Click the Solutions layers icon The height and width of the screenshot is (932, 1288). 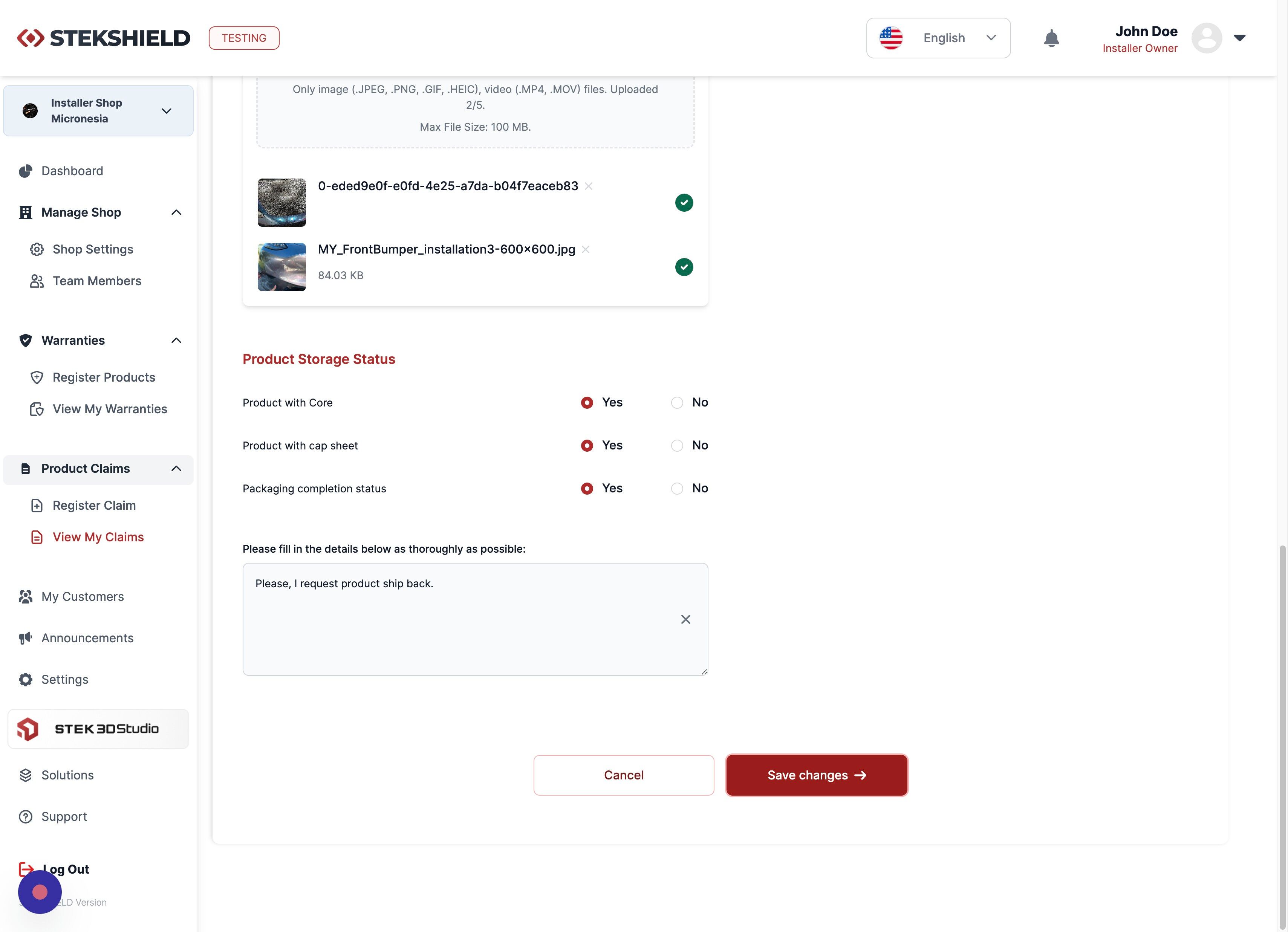point(26,775)
